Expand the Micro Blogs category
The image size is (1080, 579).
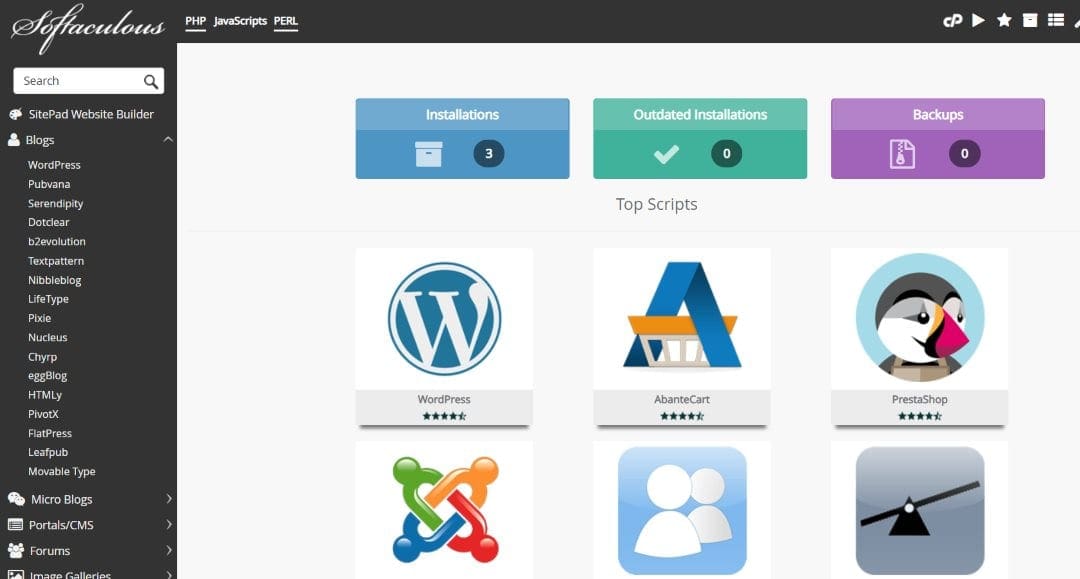[x=169, y=499]
